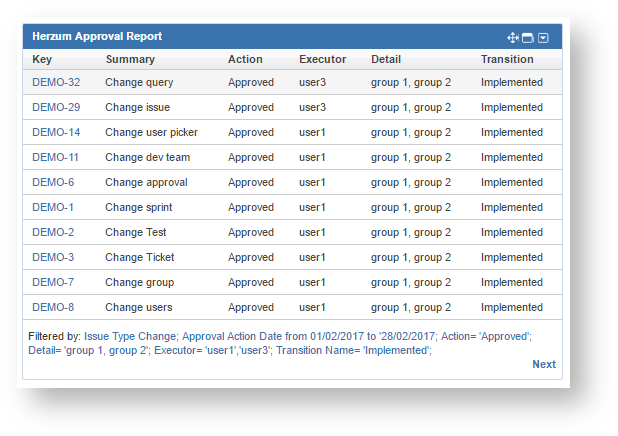This screenshot has width=618, height=436.
Task: Open the gadget options dropdown arrow
Action: (x=543, y=37)
